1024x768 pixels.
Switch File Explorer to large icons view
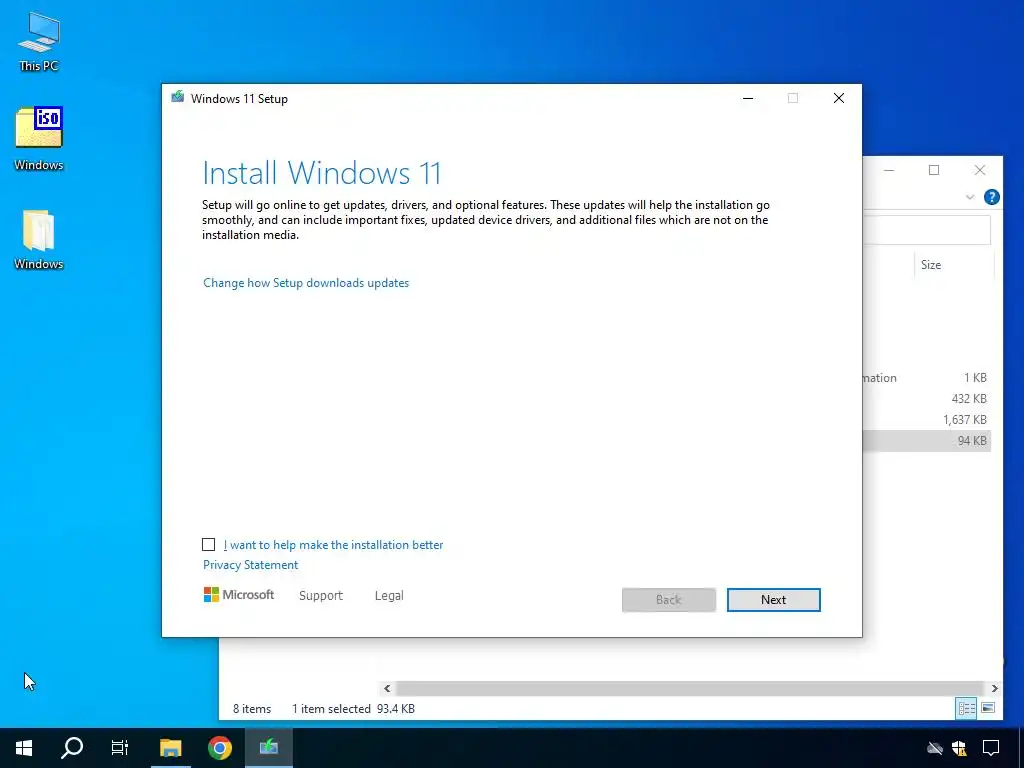coord(988,709)
